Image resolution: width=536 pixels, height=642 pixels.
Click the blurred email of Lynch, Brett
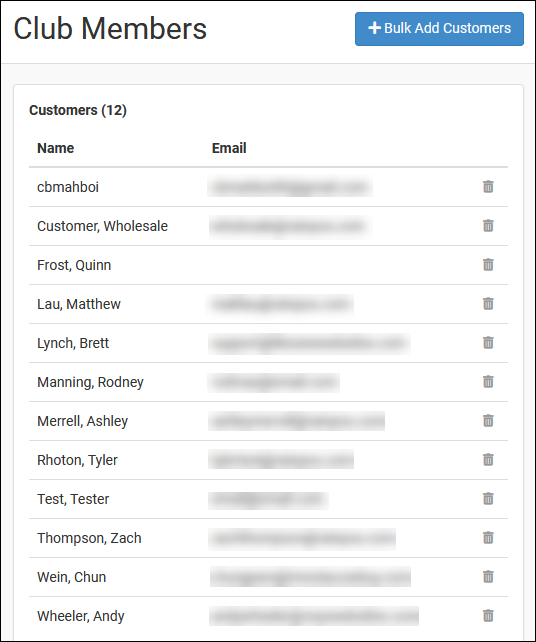pos(309,343)
